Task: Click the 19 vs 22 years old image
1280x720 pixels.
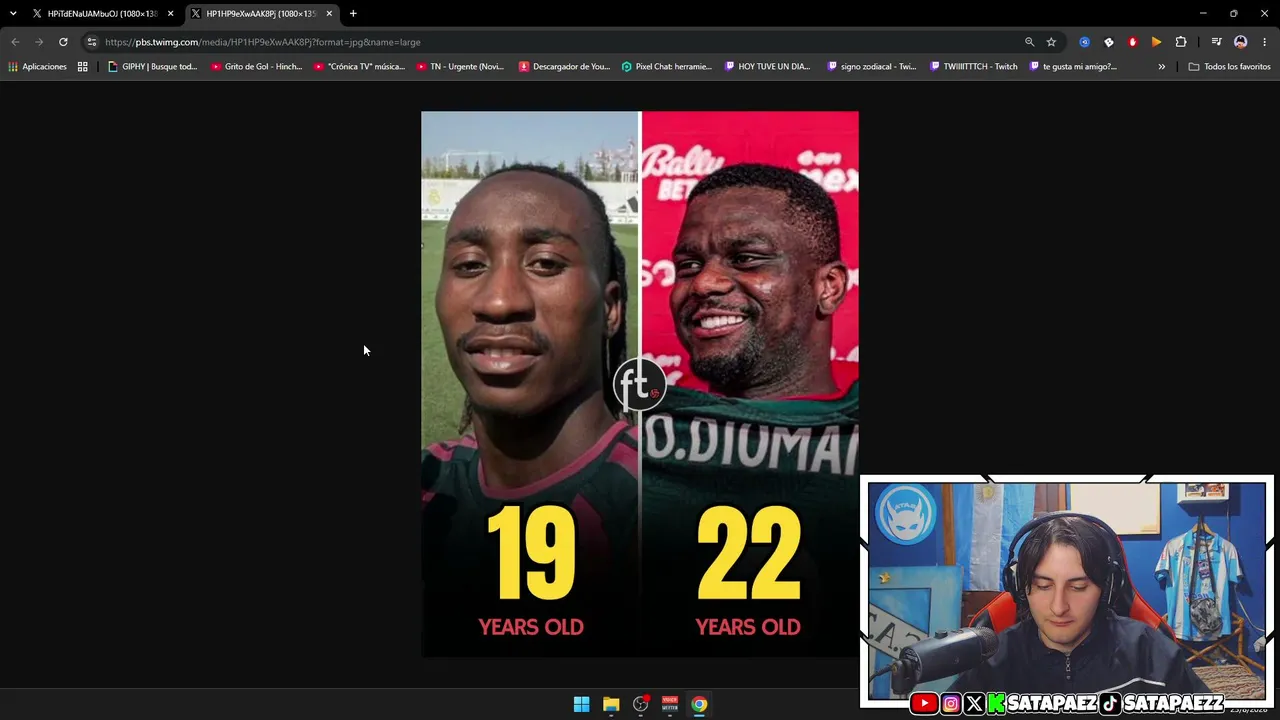Action: pos(640,384)
